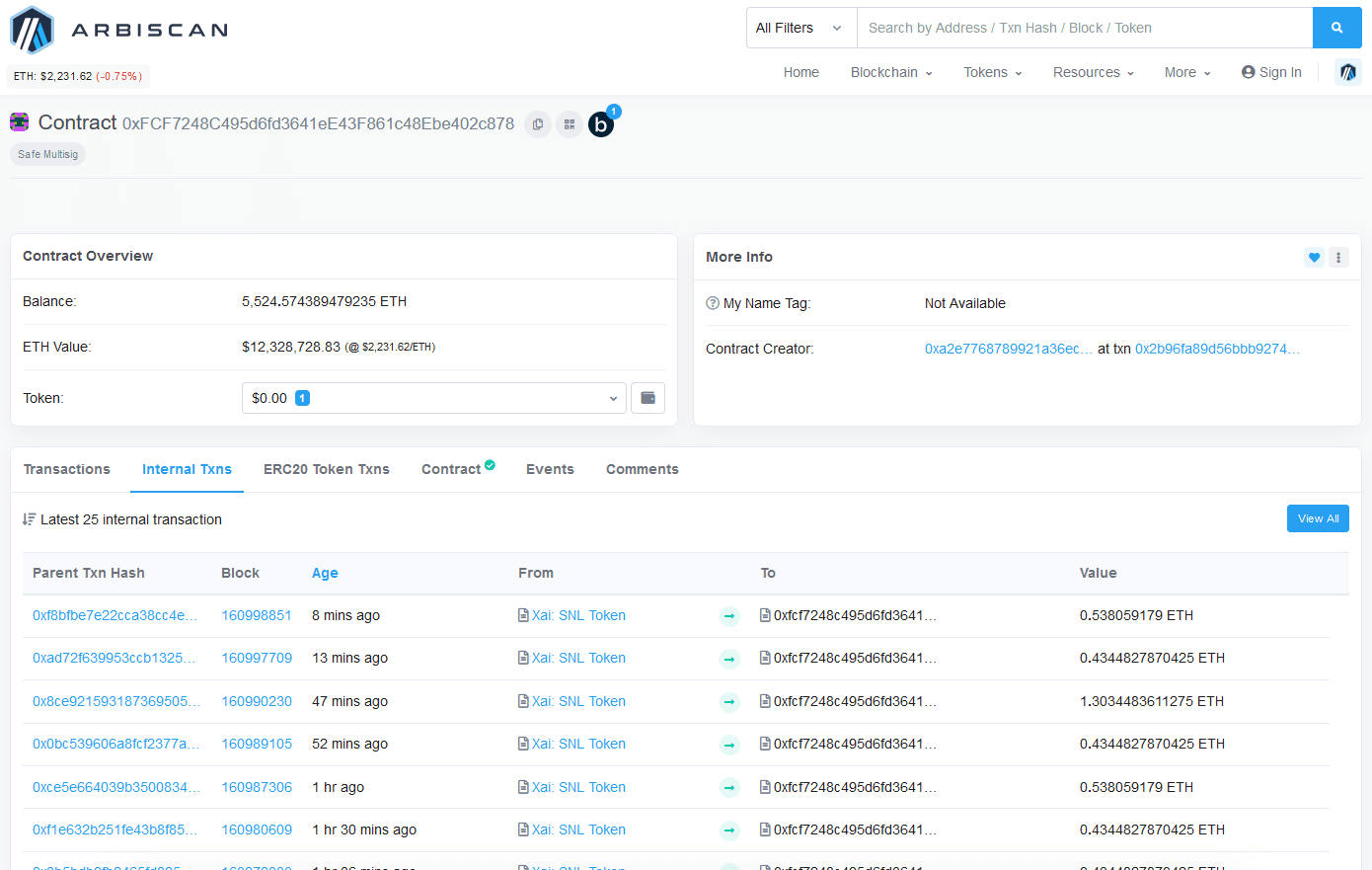Screen dimensions: 1372x870
Task: Focus the address search input field
Action: tap(1084, 28)
